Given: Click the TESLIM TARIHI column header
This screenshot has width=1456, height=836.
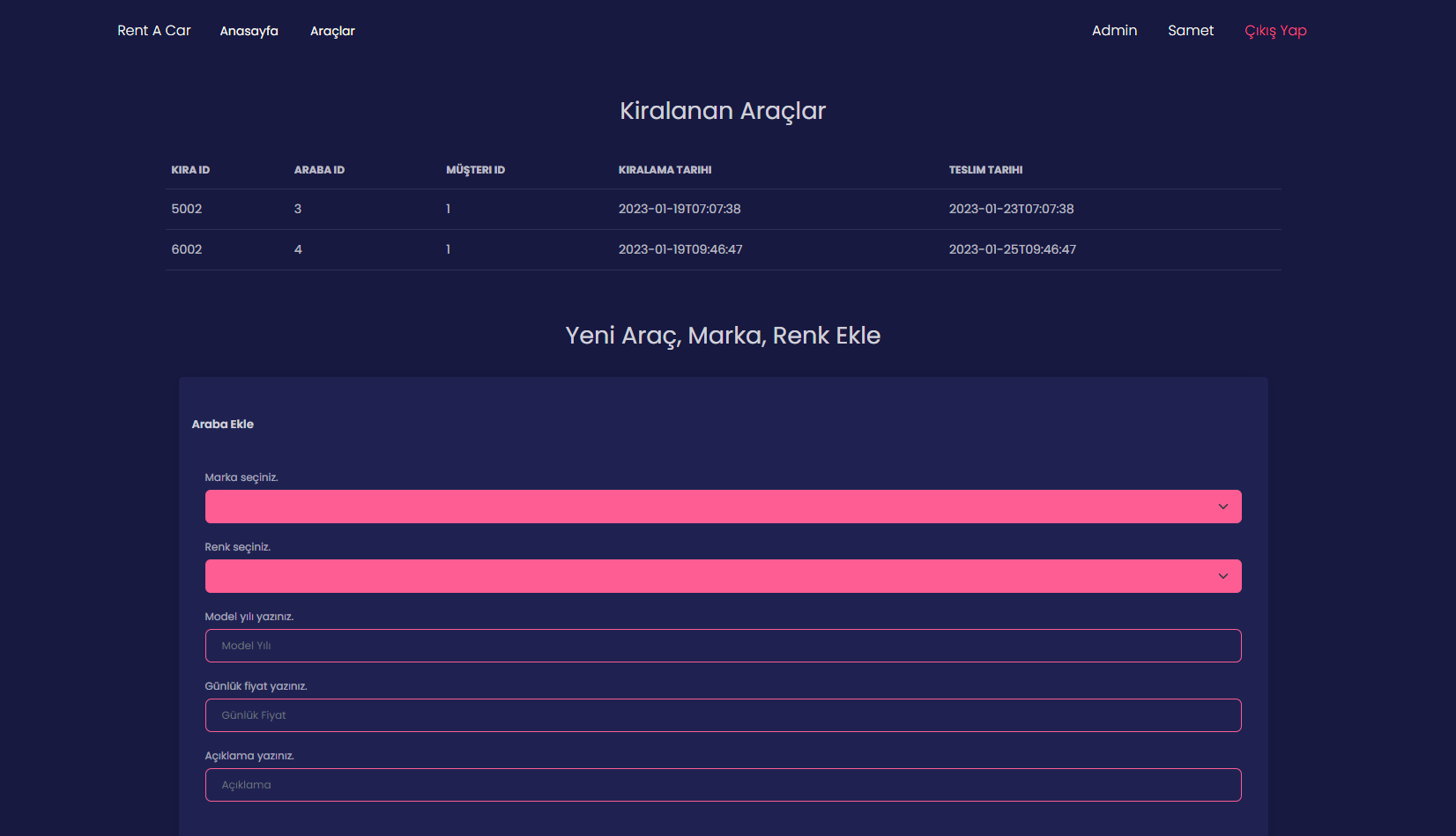Looking at the screenshot, I should (x=985, y=169).
